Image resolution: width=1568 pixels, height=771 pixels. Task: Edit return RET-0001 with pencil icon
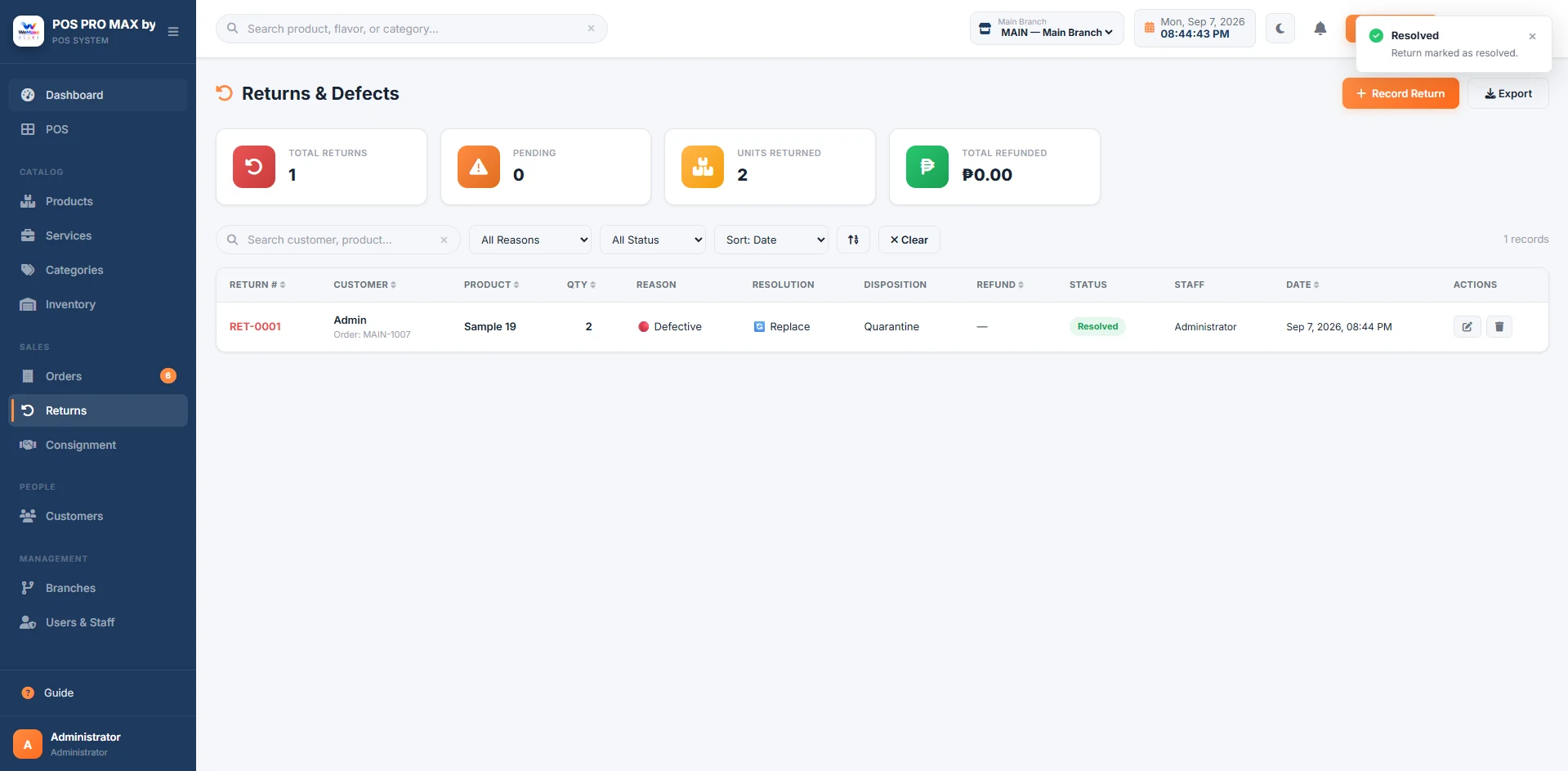click(1467, 326)
